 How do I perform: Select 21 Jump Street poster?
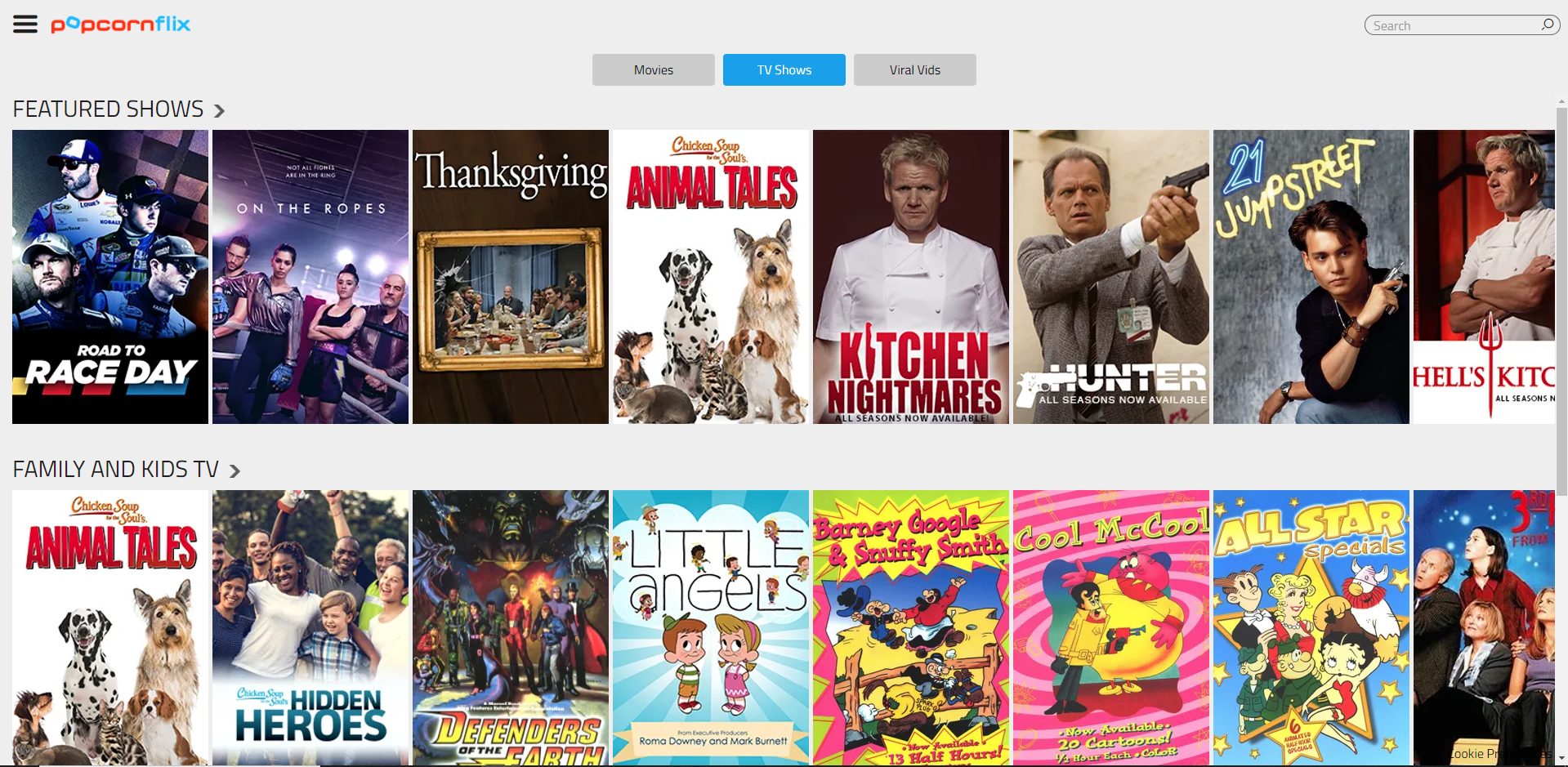tap(1311, 277)
